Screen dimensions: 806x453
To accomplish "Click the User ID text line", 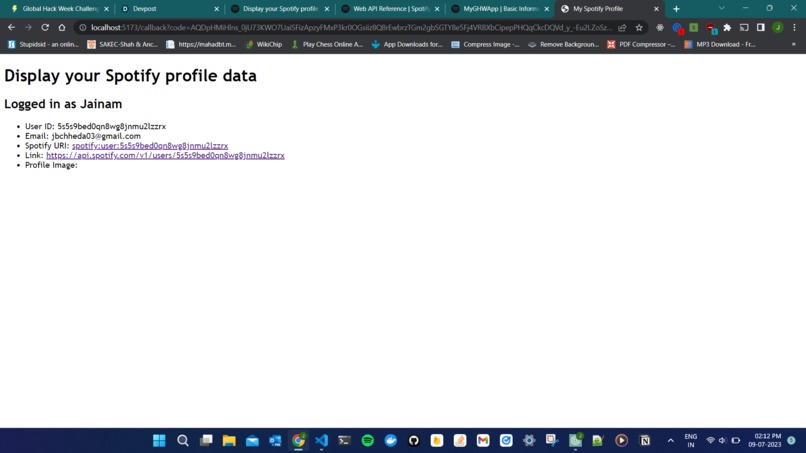I will coord(96,126).
